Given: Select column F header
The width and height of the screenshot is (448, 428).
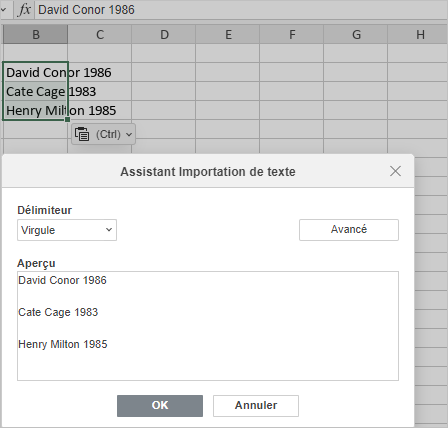Looking at the screenshot, I should (x=292, y=34).
